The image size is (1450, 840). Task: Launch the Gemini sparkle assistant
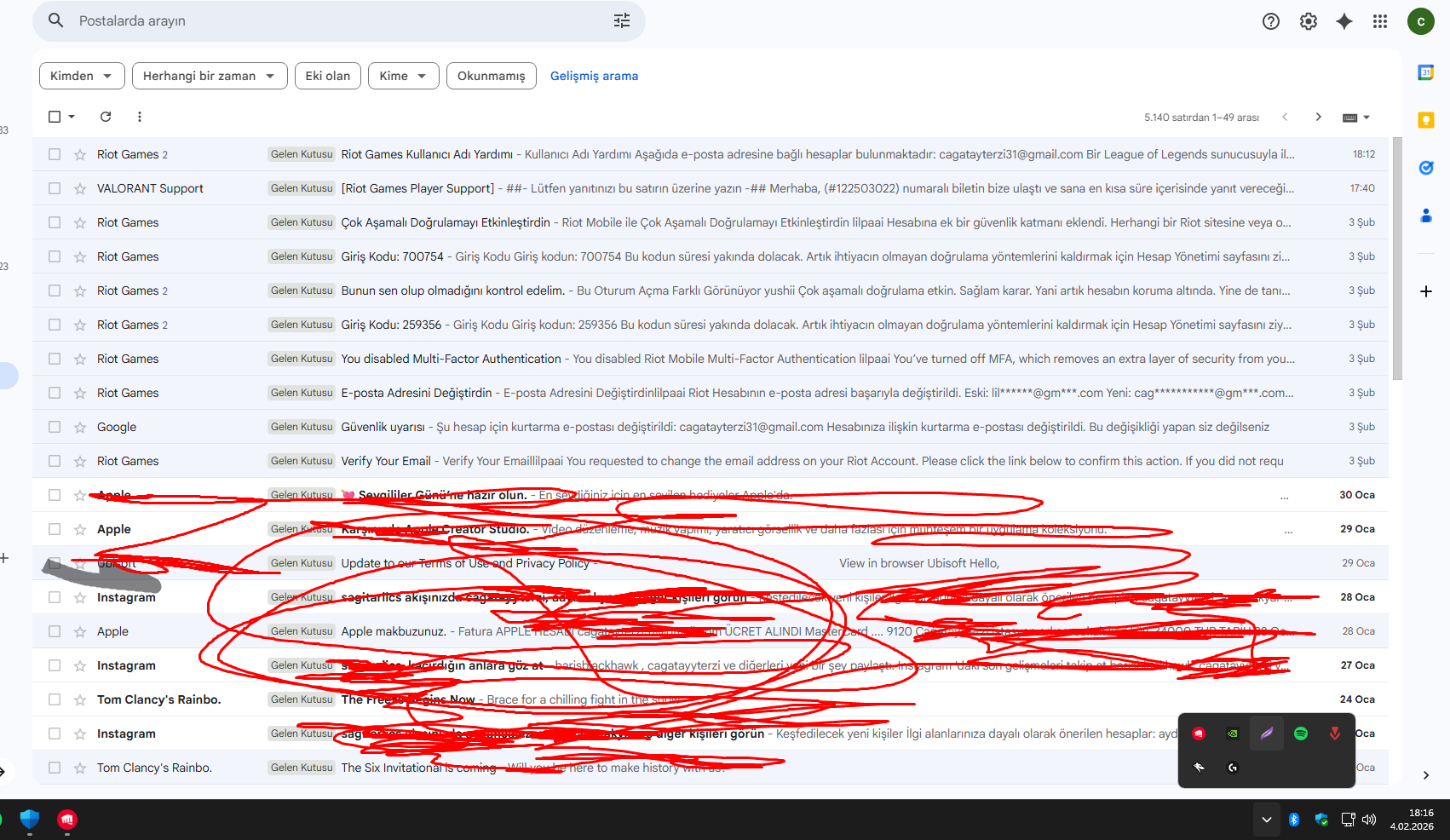(x=1344, y=21)
